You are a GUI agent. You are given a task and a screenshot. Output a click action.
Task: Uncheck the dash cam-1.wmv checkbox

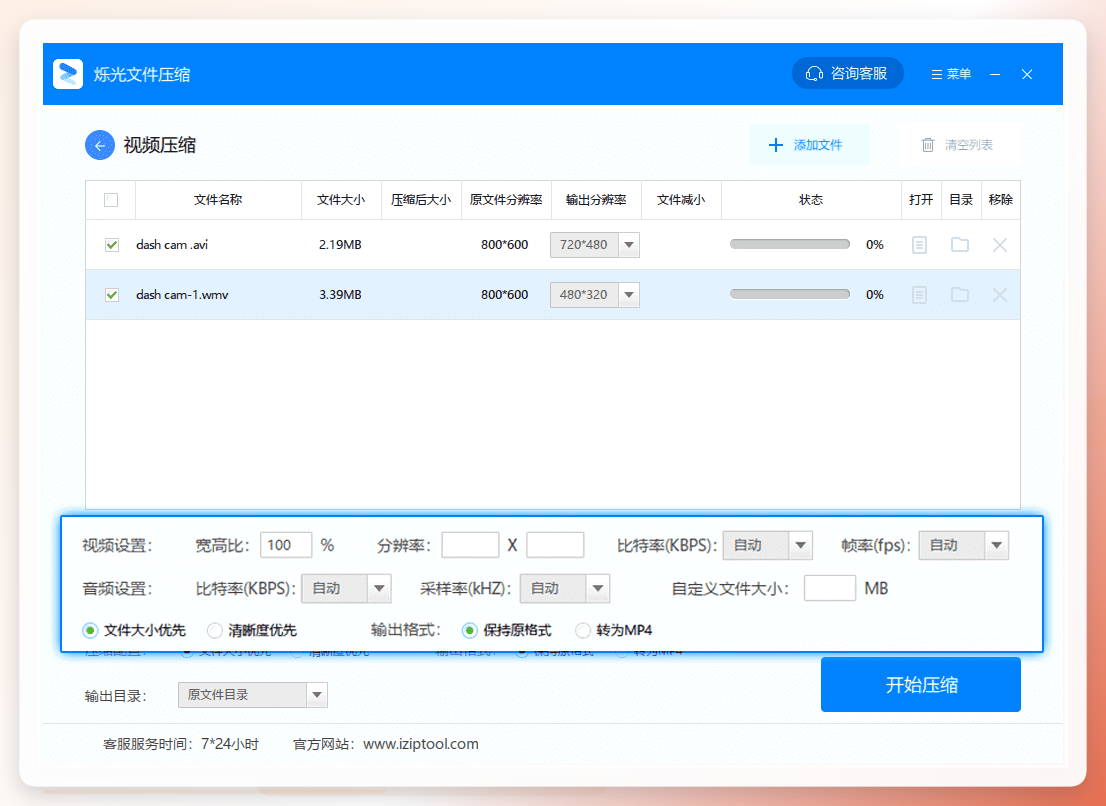pyautogui.click(x=111, y=295)
